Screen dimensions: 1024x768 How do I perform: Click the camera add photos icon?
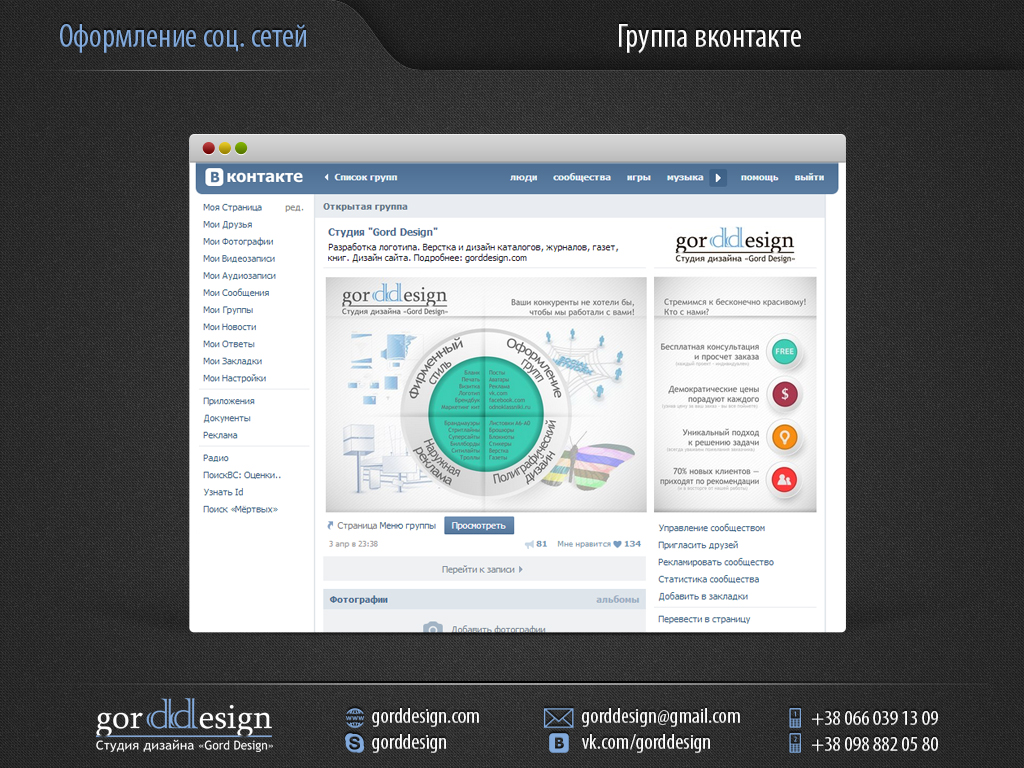pyautogui.click(x=432, y=628)
